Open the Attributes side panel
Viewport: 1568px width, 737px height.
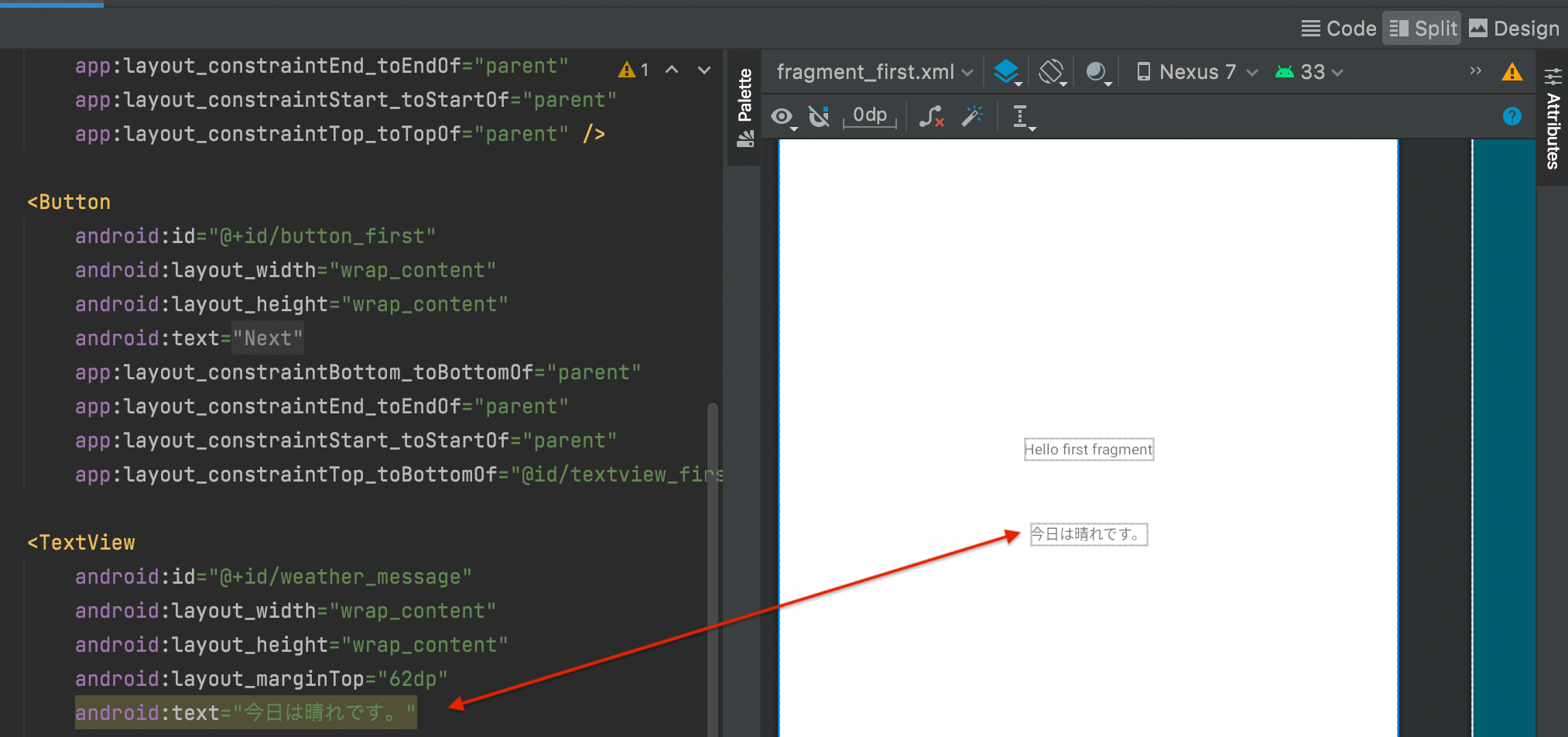[x=1553, y=118]
